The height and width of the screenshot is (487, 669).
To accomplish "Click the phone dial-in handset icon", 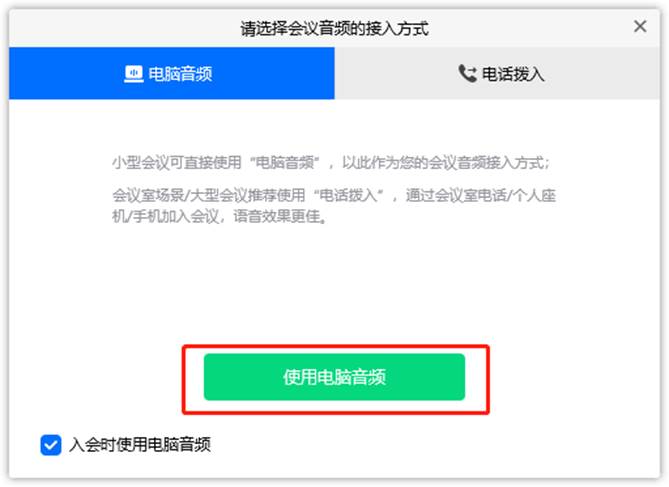I will pyautogui.click(x=467, y=73).
